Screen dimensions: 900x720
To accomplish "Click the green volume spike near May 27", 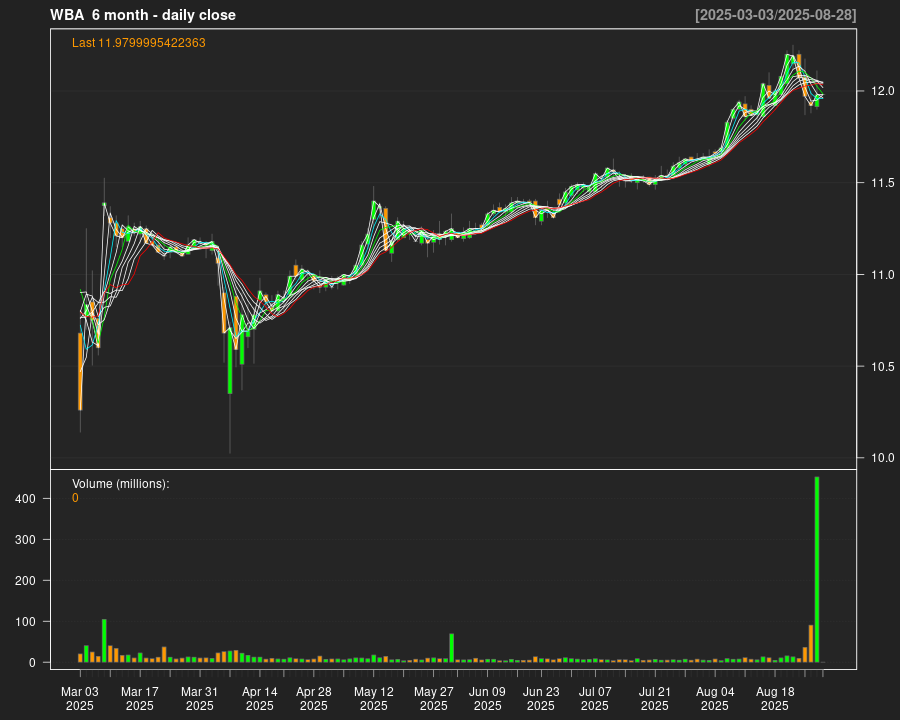I will click(x=452, y=648).
